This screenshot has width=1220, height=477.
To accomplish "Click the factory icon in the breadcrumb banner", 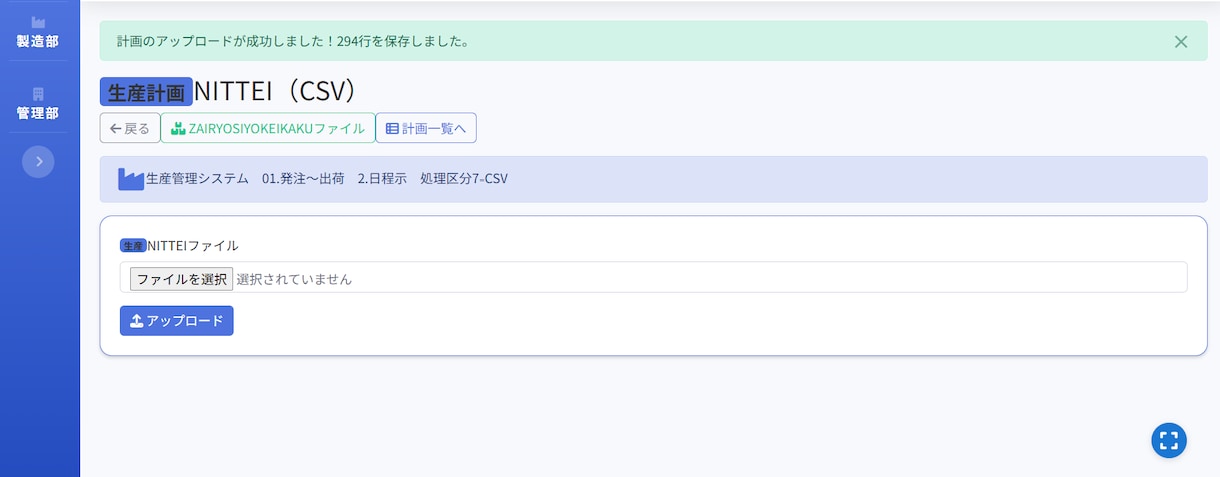I will pos(131,179).
